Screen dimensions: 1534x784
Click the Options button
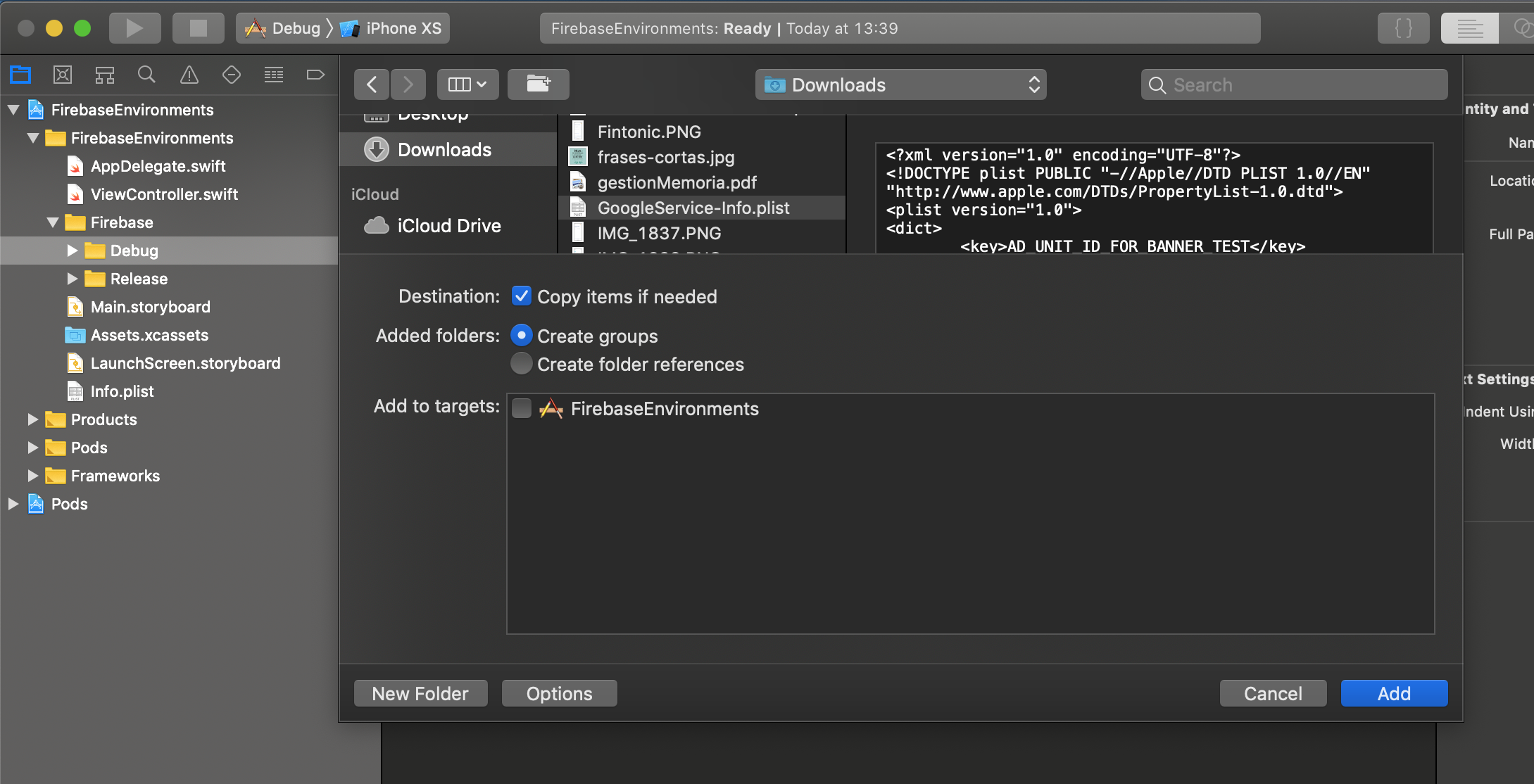559,693
